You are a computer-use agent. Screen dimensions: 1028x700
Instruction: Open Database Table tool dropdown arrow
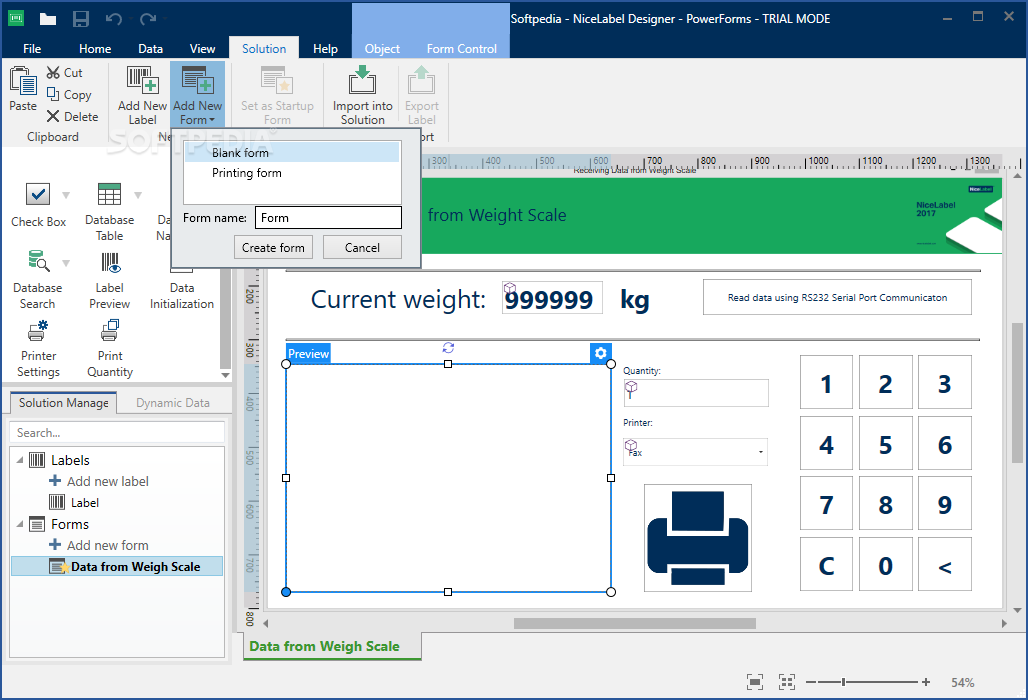click(138, 195)
